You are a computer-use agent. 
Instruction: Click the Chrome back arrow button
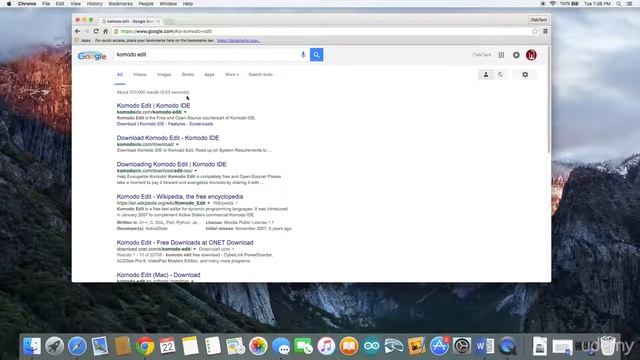tap(77, 31)
